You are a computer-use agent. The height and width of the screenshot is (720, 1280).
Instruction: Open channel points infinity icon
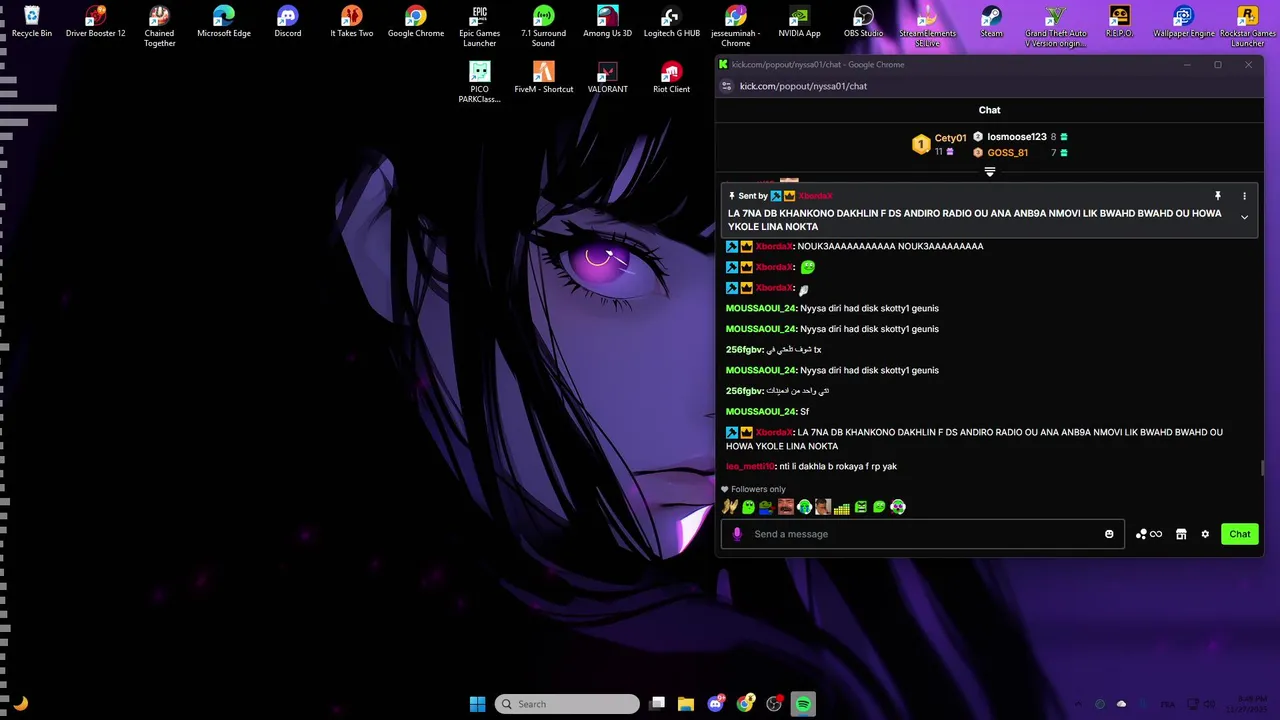point(1149,534)
